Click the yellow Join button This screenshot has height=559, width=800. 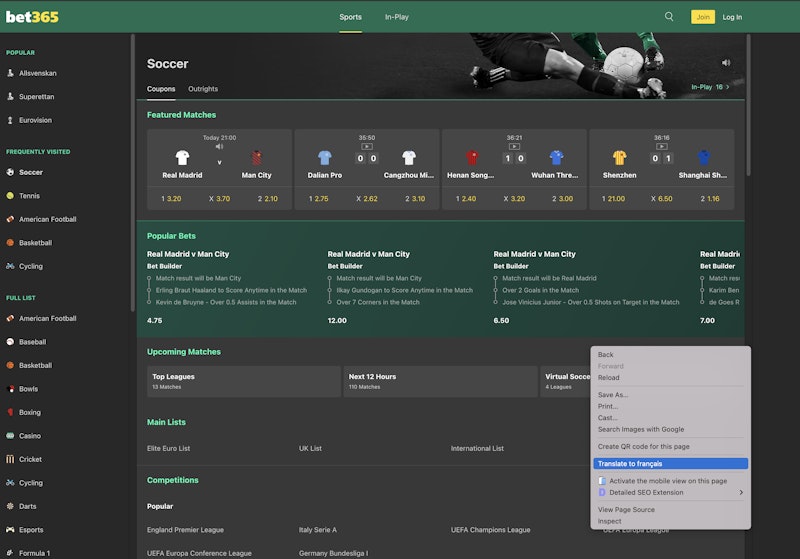[x=703, y=17]
